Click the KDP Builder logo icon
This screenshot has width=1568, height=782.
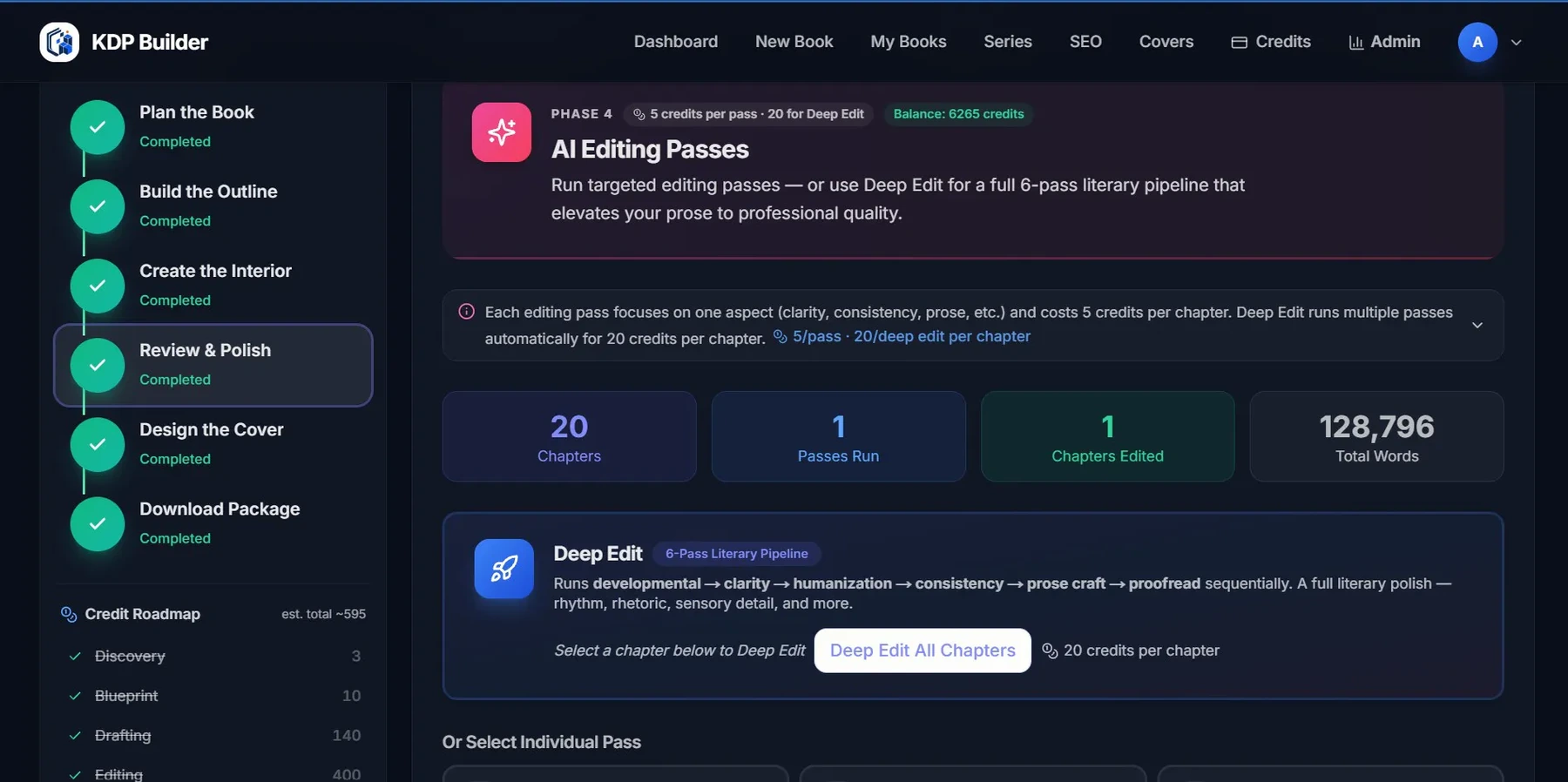[x=59, y=42]
